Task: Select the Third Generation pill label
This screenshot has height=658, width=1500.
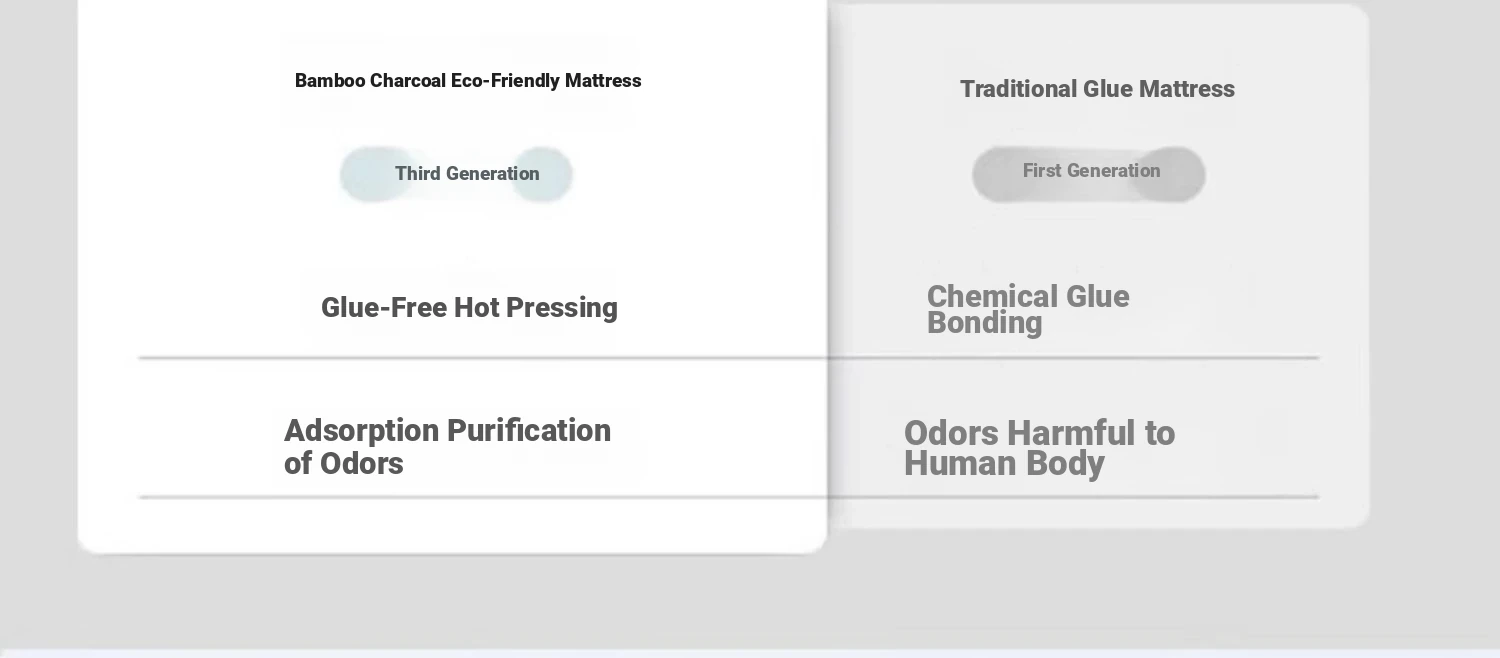Action: (467, 174)
